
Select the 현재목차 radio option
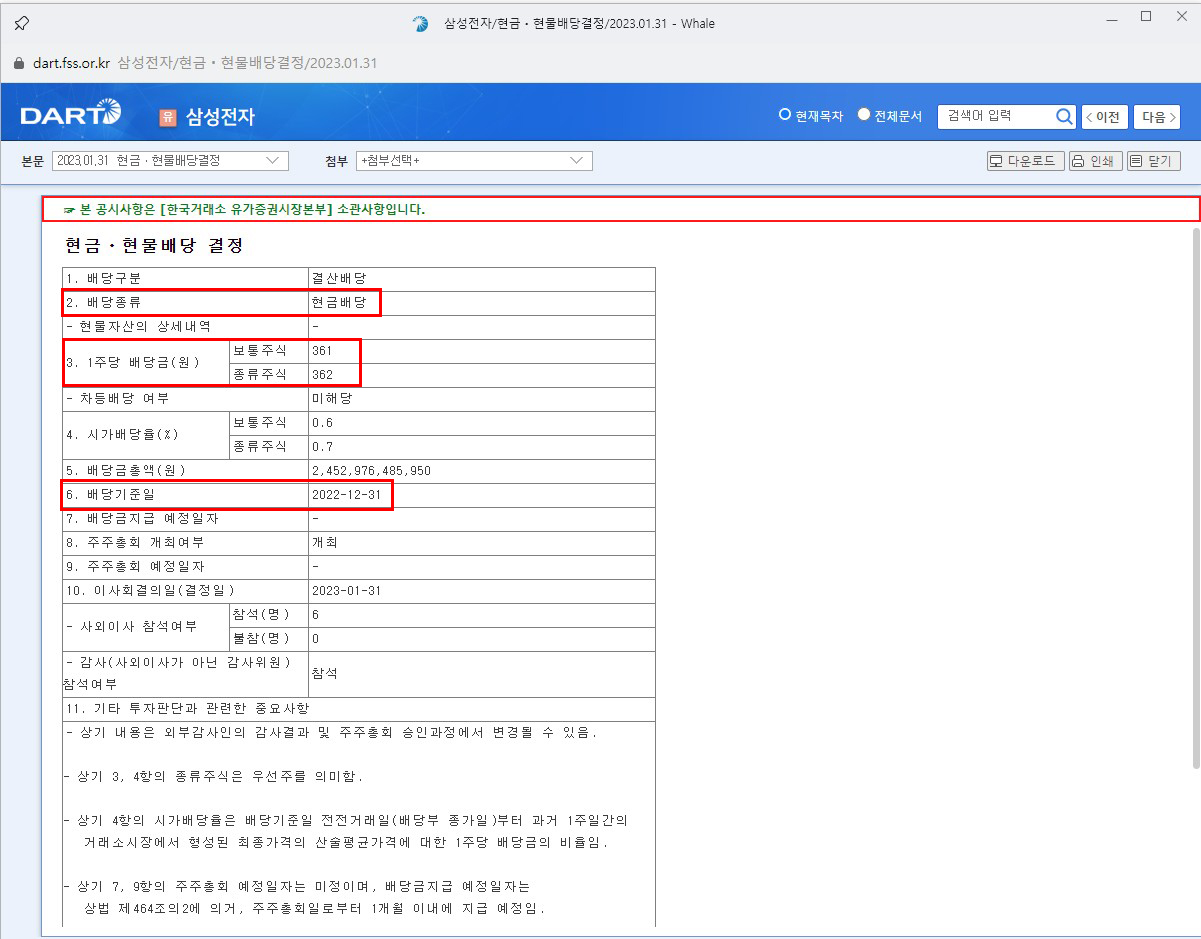tap(785, 115)
